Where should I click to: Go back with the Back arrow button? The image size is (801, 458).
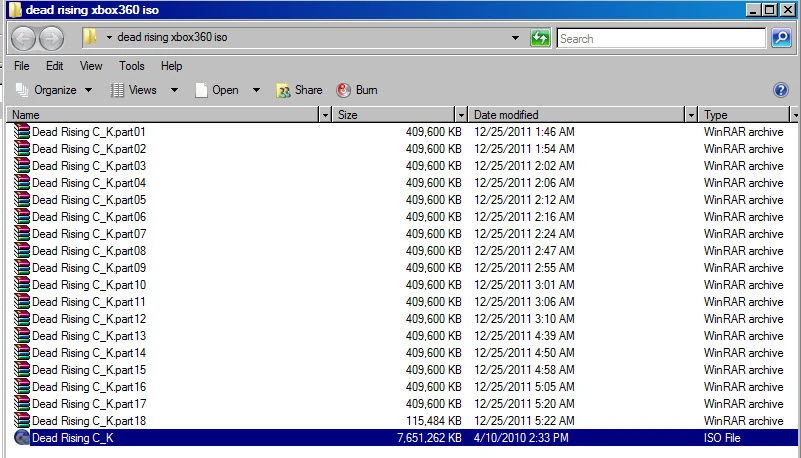23,38
